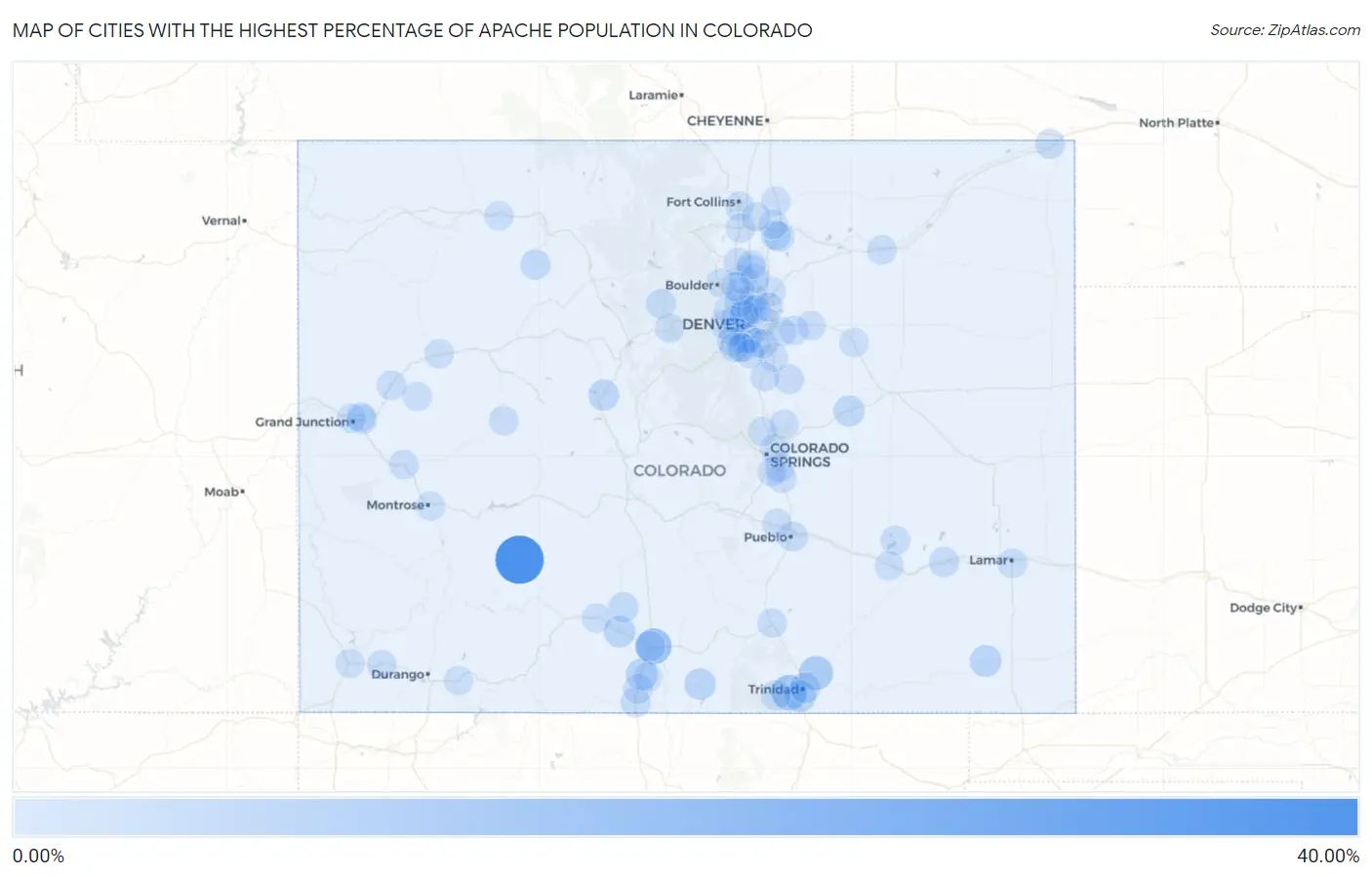Select the Vernal label
Image resolution: width=1372 pixels, height=877 pixels.
222,221
